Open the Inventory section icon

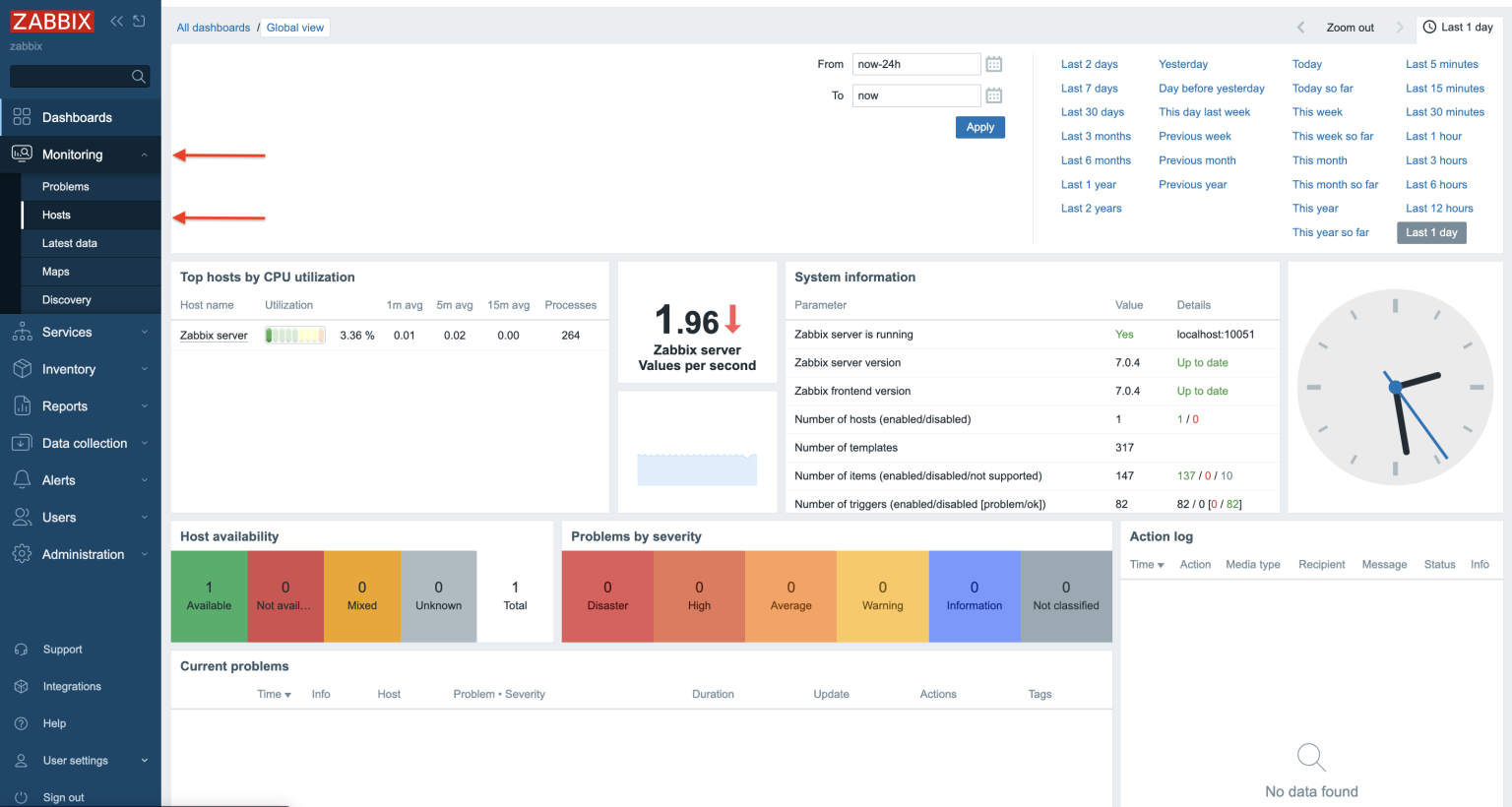[22, 369]
